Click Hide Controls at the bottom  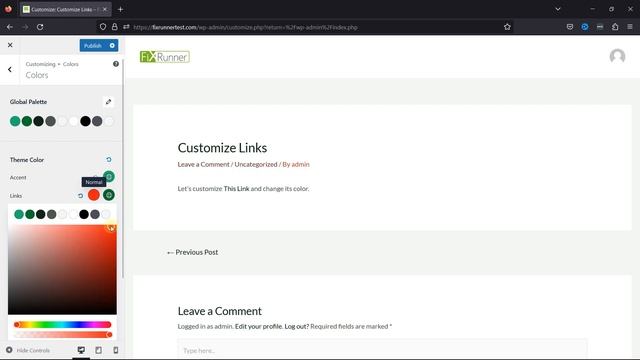pos(28,350)
